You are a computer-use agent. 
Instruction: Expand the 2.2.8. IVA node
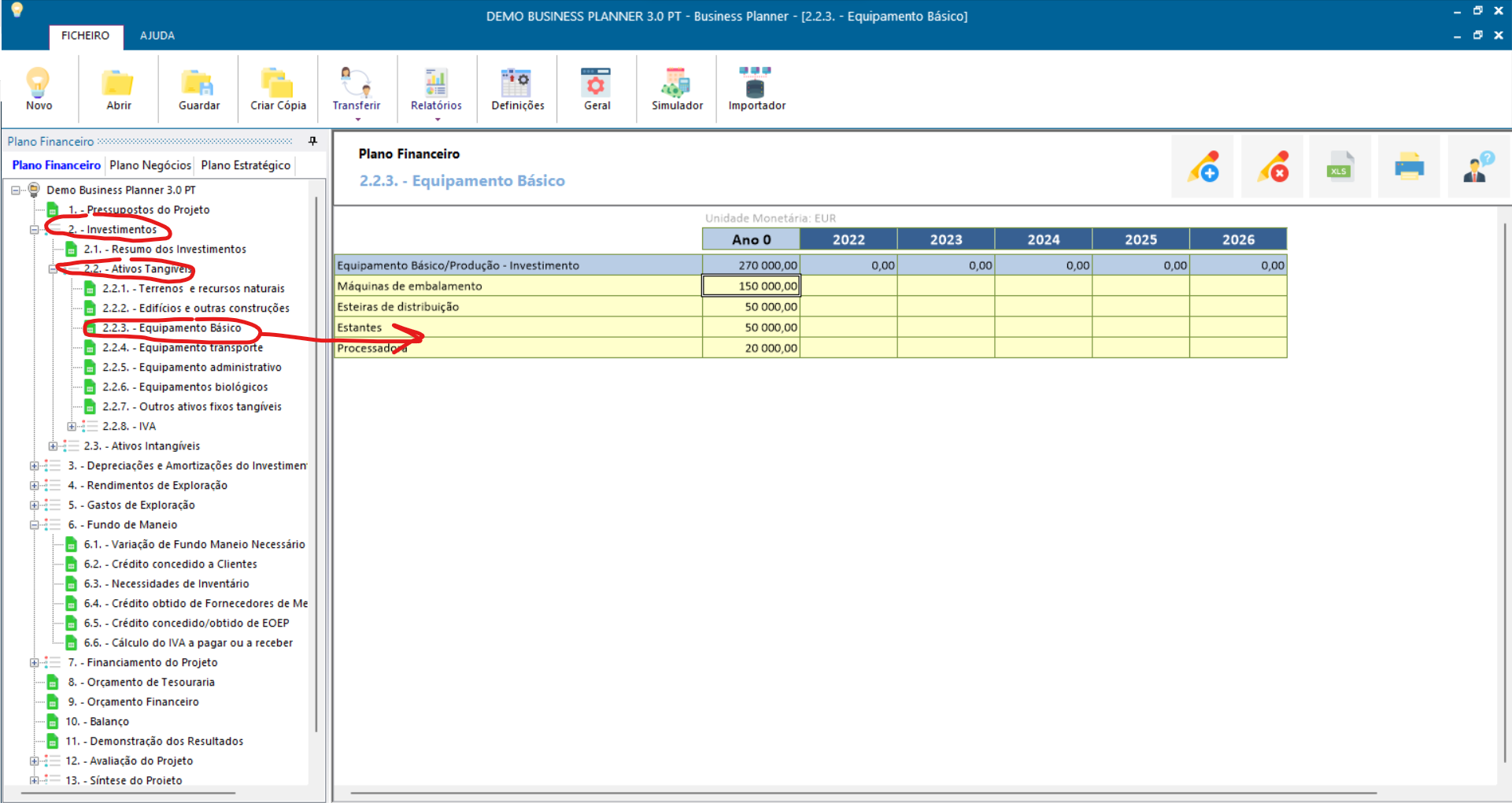click(71, 427)
